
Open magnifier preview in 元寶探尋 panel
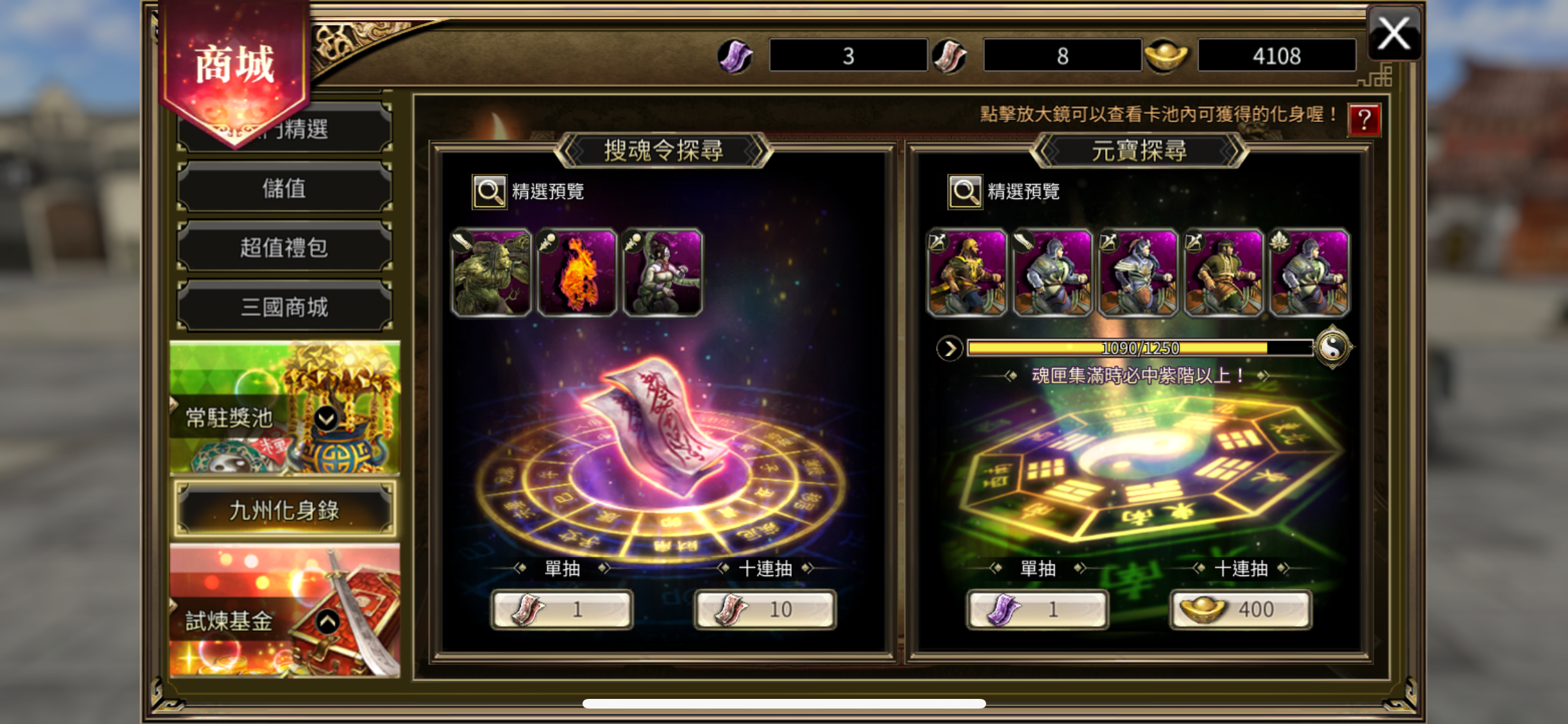(x=965, y=192)
